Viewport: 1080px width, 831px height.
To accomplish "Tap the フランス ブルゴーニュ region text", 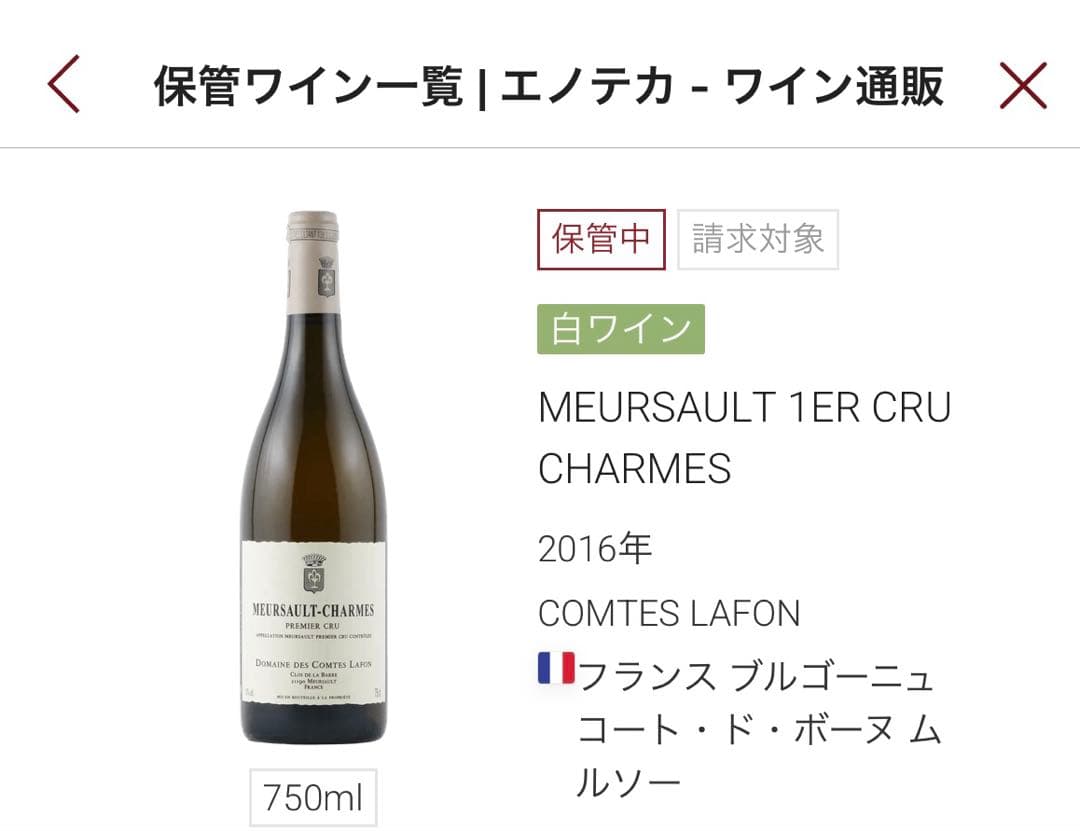I will point(756,676).
